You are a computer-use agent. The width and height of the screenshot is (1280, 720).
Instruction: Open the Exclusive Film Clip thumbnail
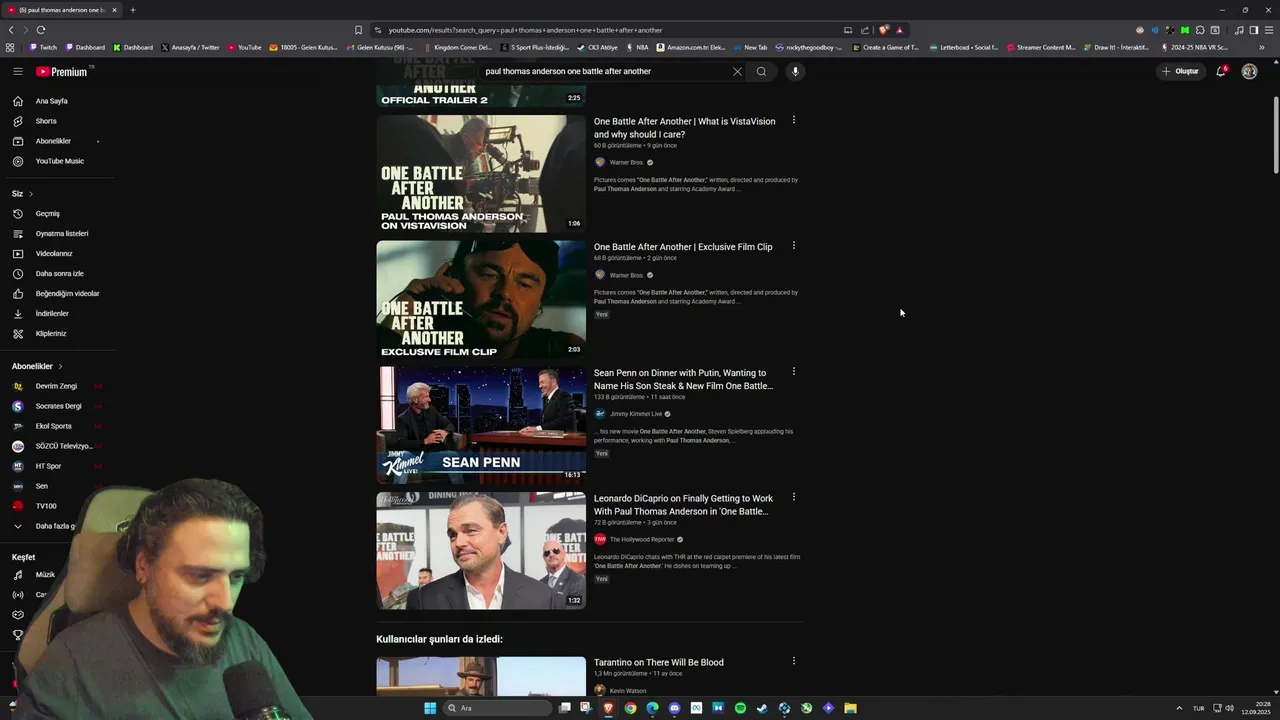click(481, 299)
